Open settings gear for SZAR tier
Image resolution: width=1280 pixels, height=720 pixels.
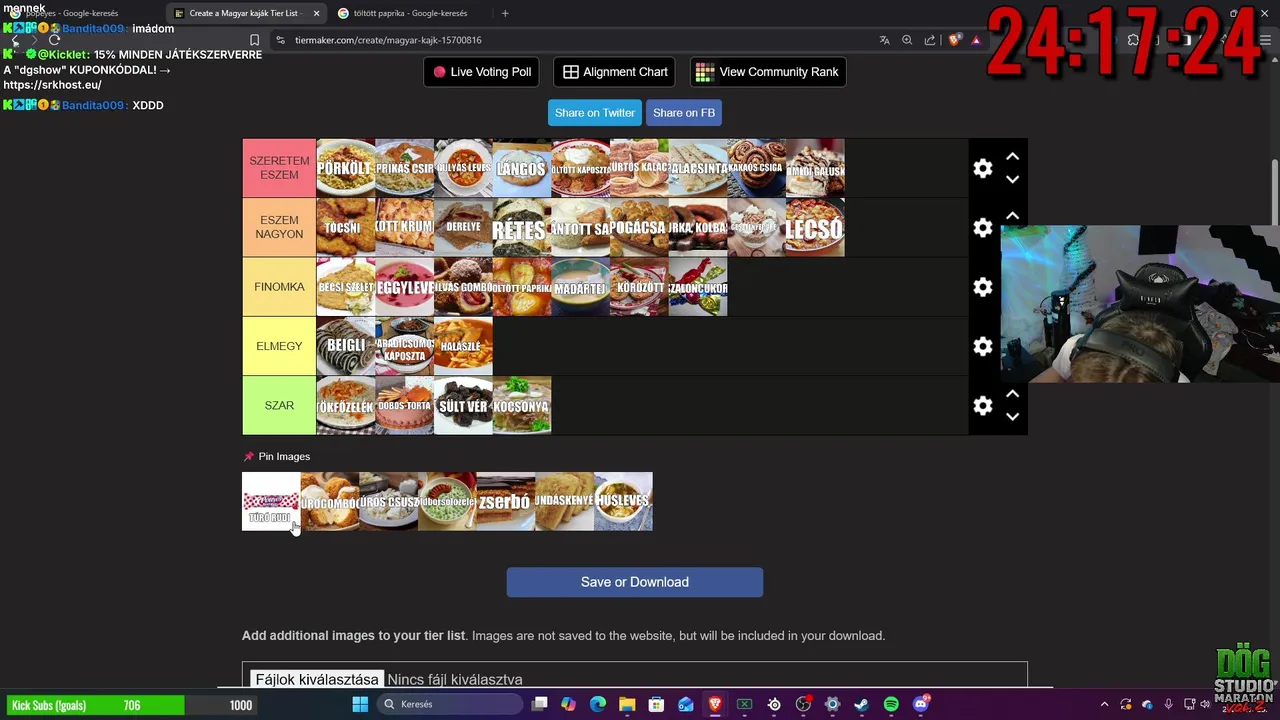pos(983,405)
